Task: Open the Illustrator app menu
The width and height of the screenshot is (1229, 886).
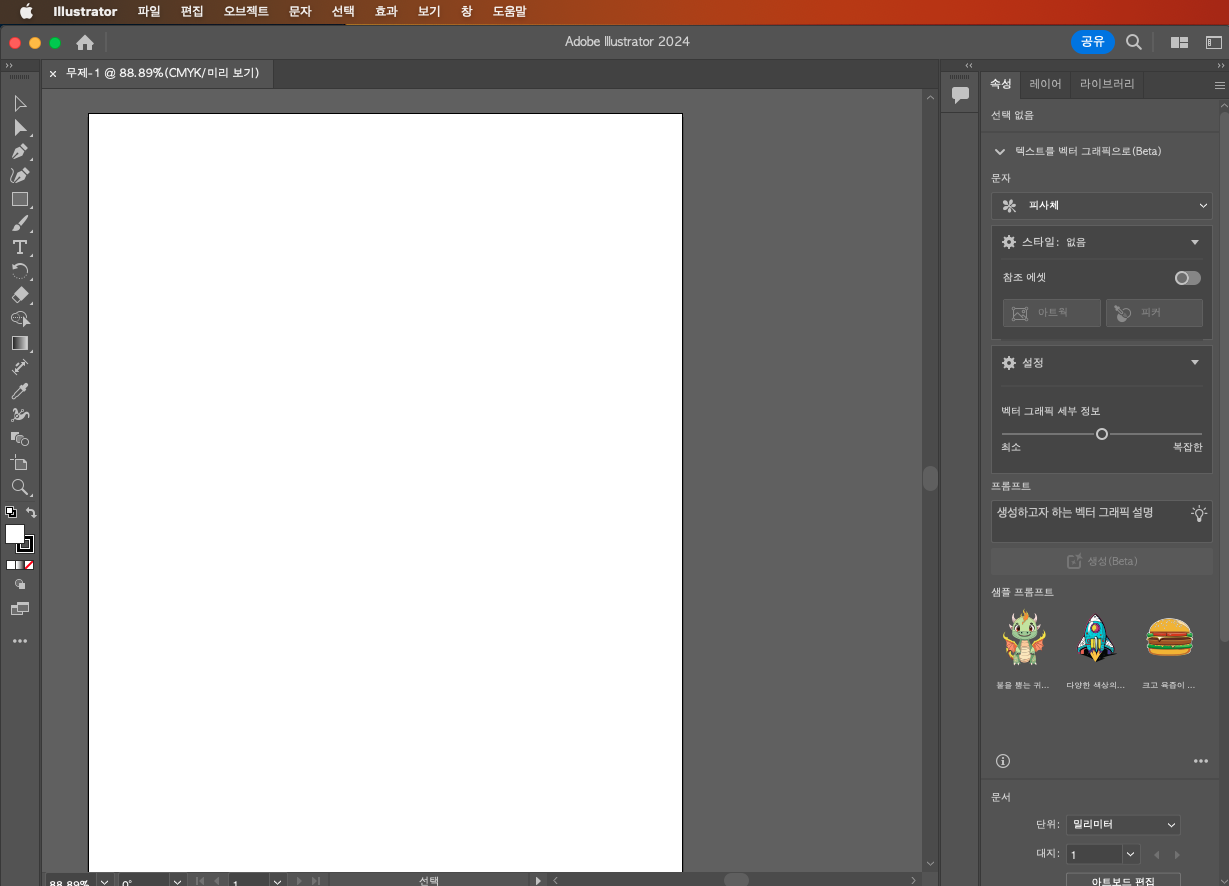Action: (x=85, y=11)
